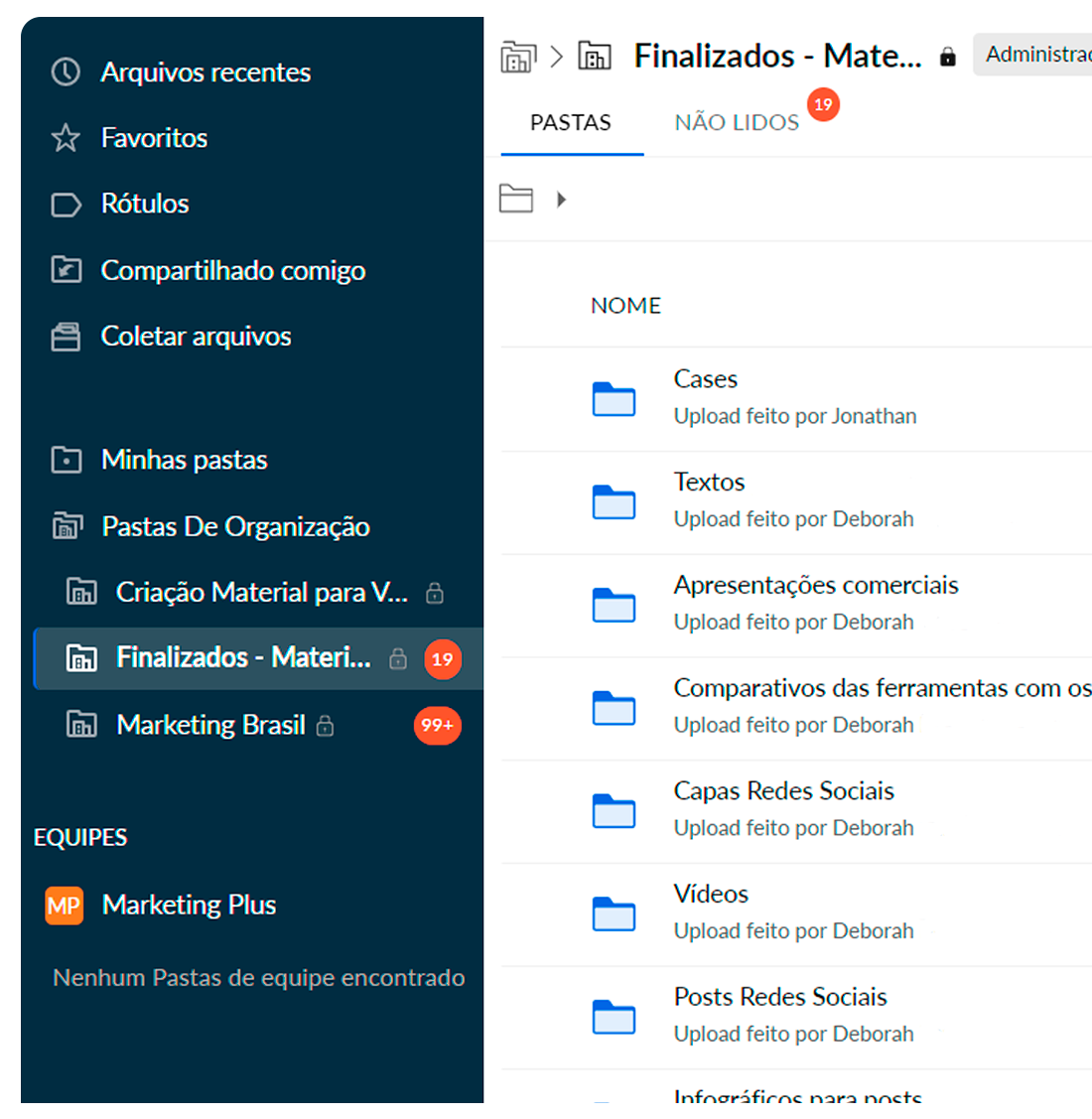
Task: Click the lock icon beside folder title
Action: (948, 58)
